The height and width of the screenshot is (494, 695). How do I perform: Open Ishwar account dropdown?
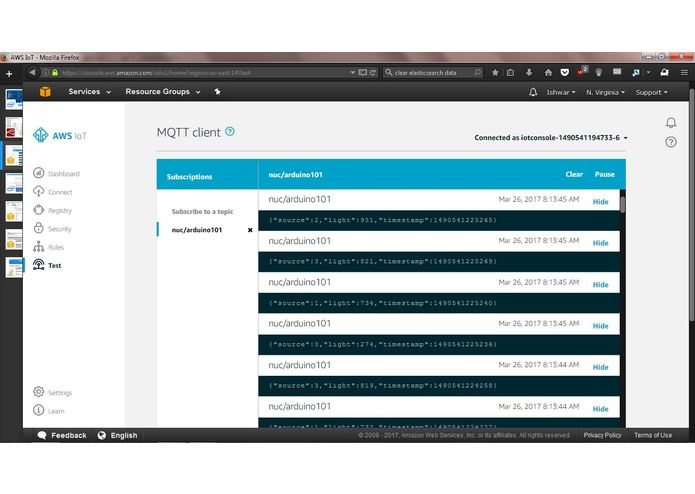(x=561, y=92)
